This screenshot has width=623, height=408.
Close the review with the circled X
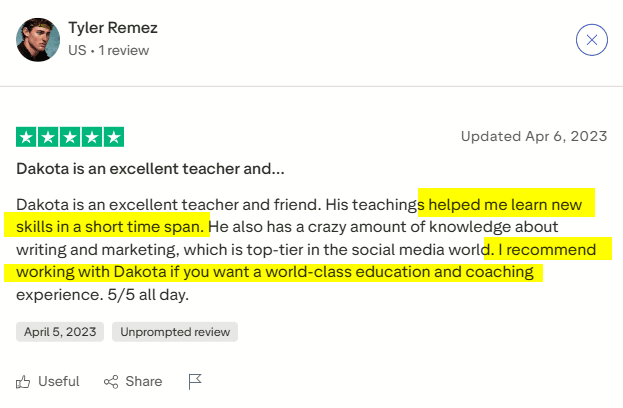point(592,40)
